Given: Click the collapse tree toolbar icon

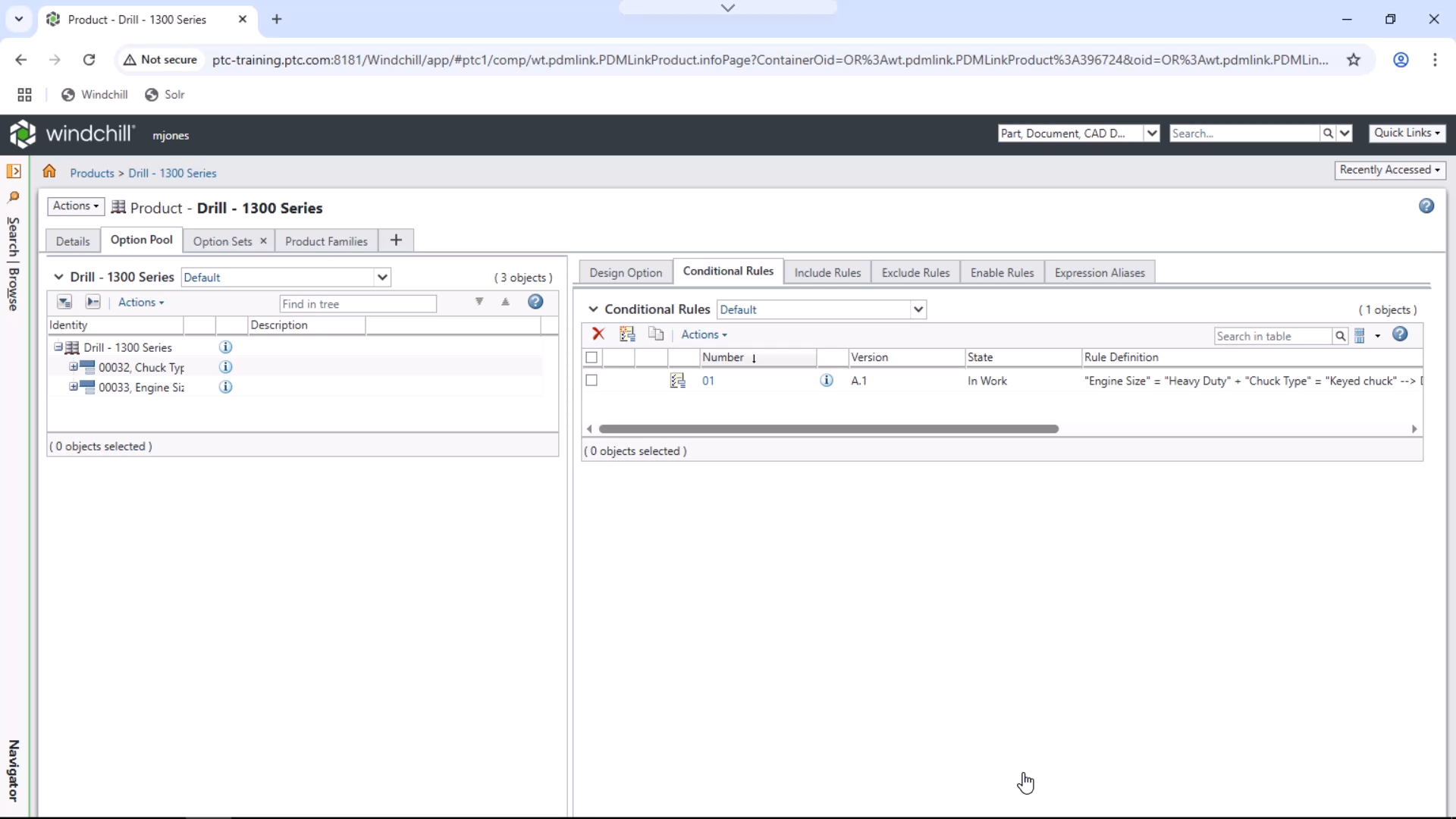Looking at the screenshot, I should pyautogui.click(x=93, y=303).
